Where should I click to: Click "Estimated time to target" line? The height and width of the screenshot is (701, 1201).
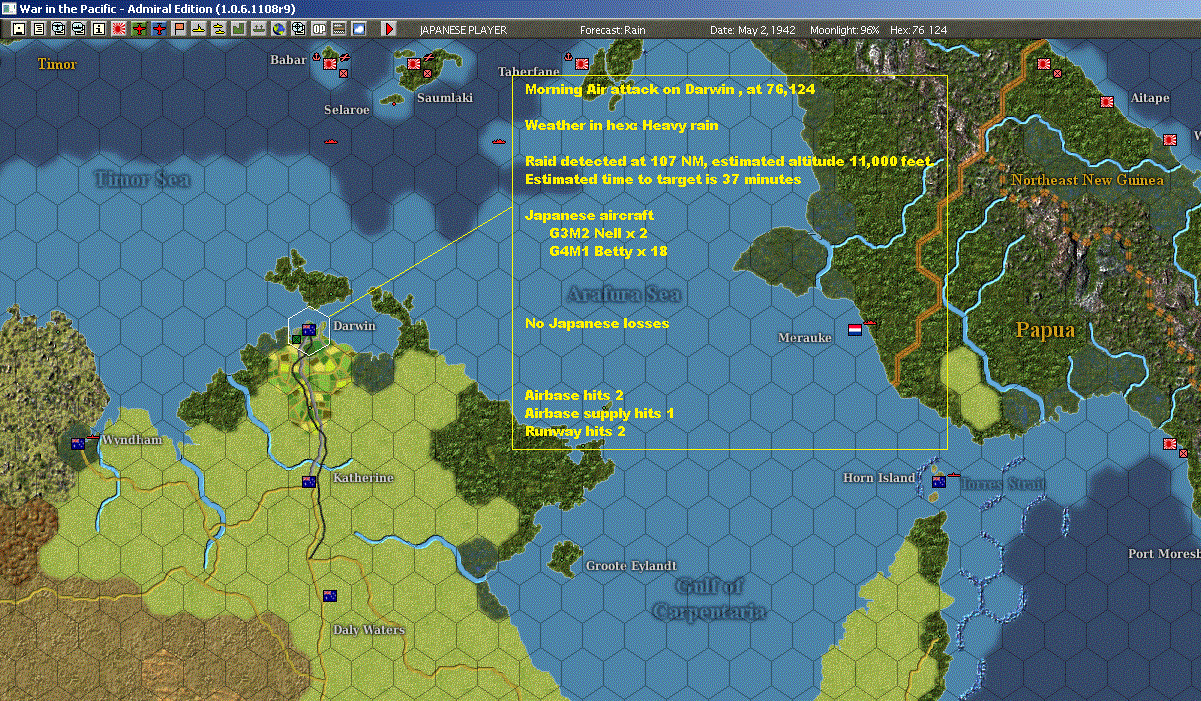click(x=663, y=180)
